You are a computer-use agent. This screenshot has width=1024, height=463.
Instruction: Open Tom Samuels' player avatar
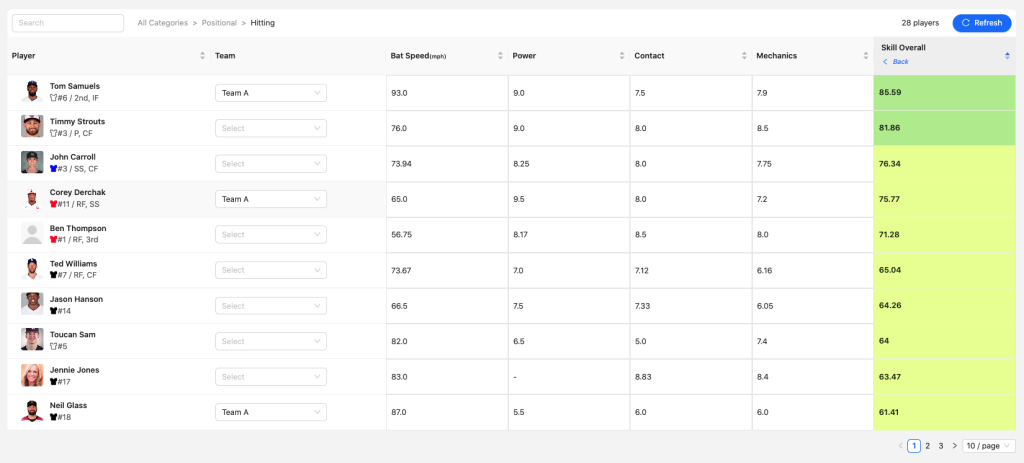click(x=32, y=91)
